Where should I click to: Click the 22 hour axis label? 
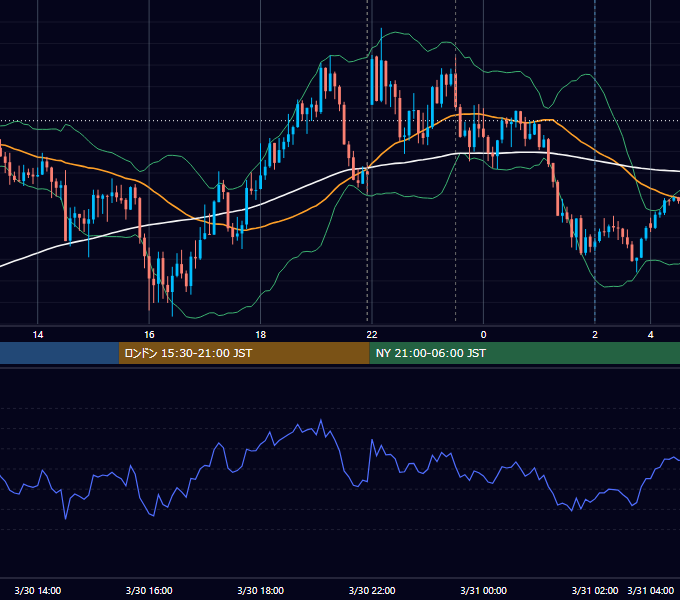point(372,335)
